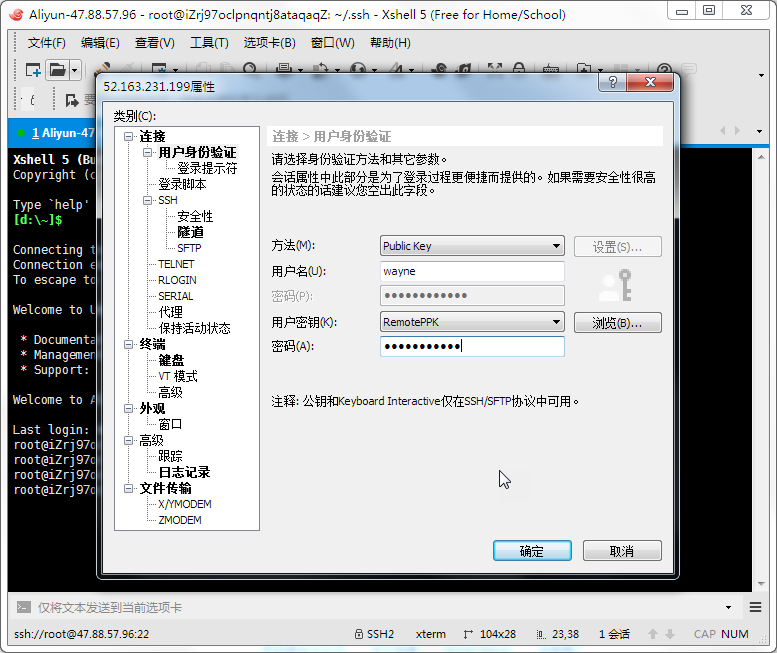This screenshot has height=653, width=777.
Task: Click the New session toolbar icon
Action: click(33, 70)
